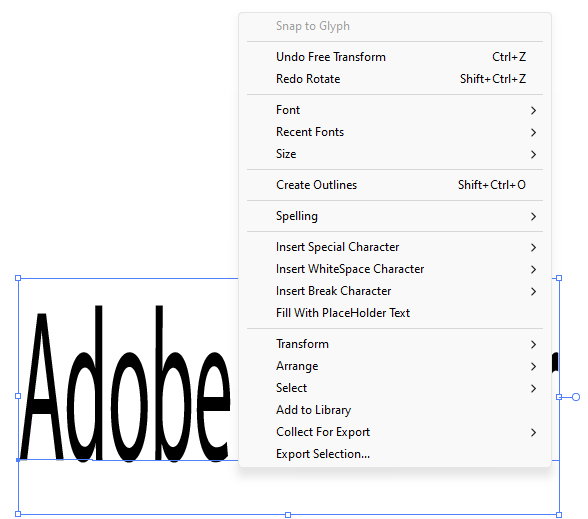Click the Adobe text on canvas
This screenshot has height=519, width=588.
pyautogui.click(x=125, y=384)
